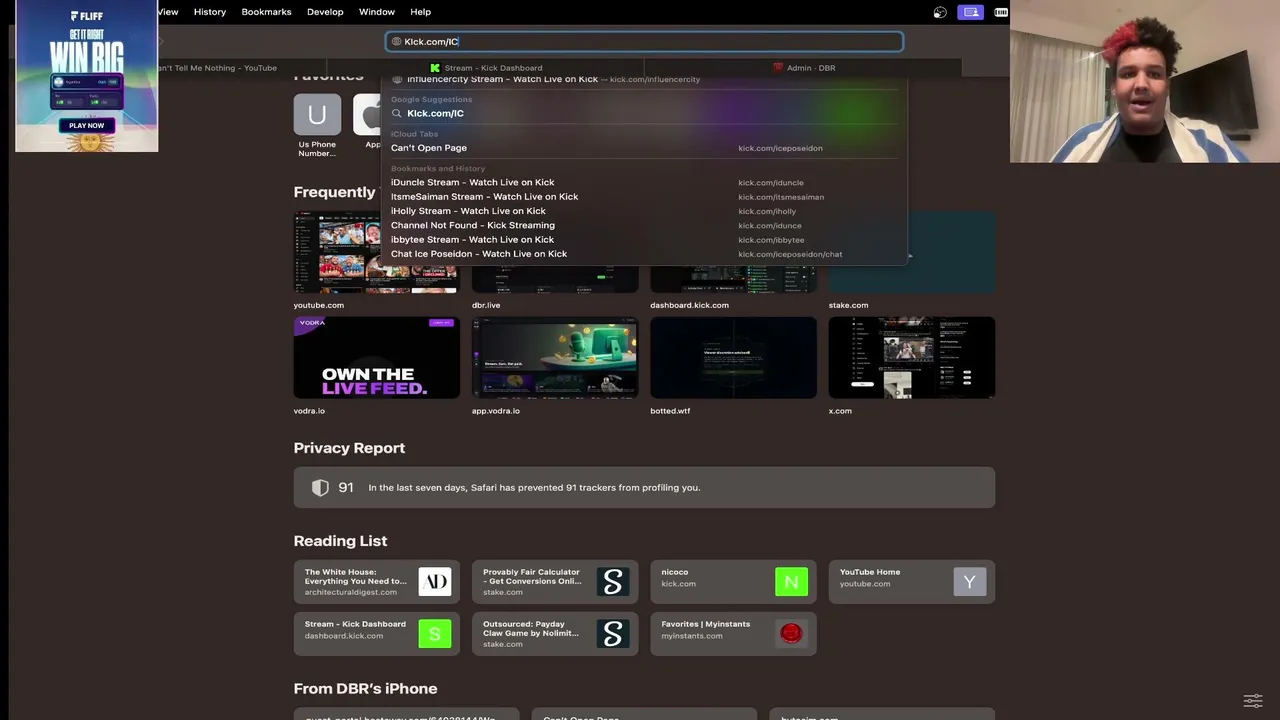Click the red button icon on Favorites | Myinstants

pyautogui.click(x=791, y=634)
